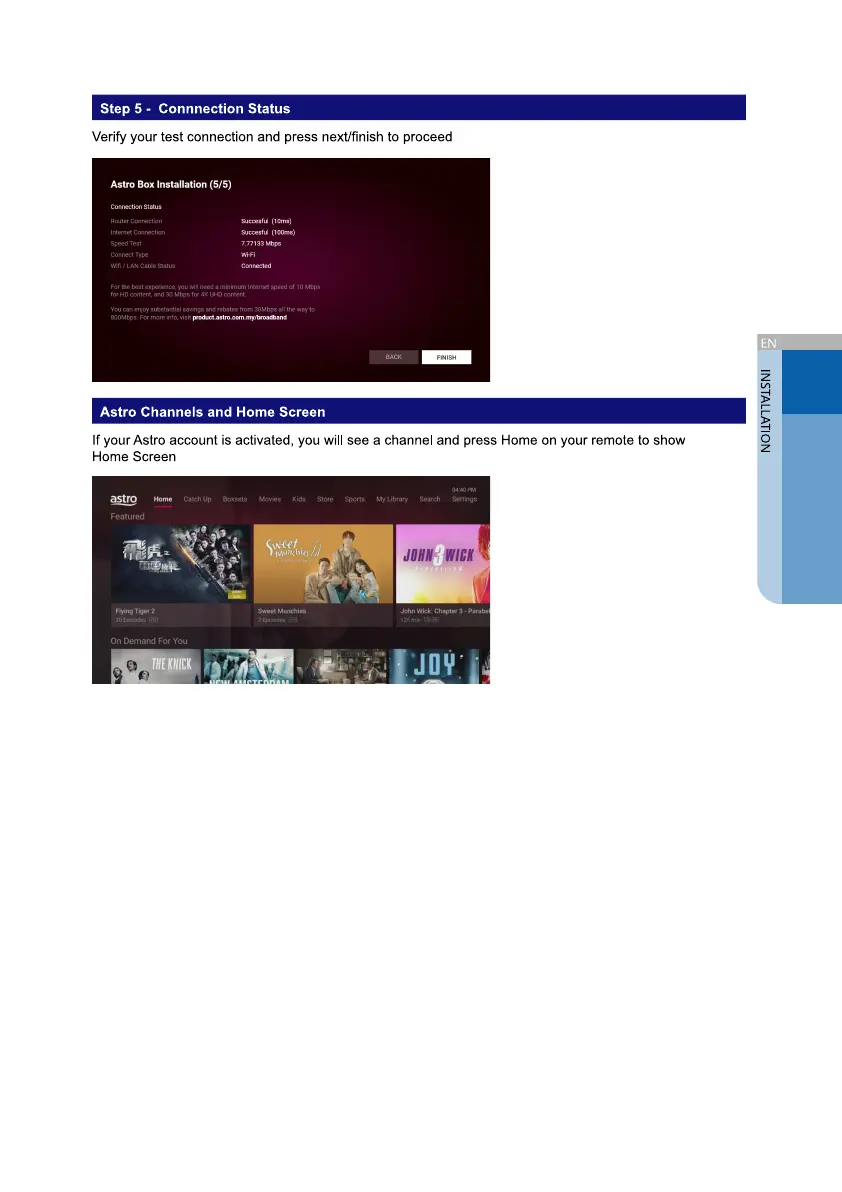Switch to the Catch Up tab
842x1192 pixels.
[198, 499]
